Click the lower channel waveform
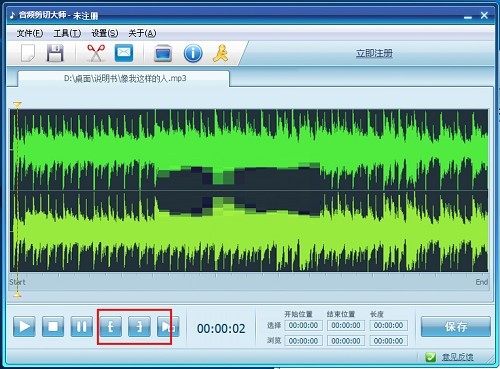500x369 pixels. pyautogui.click(x=249, y=231)
